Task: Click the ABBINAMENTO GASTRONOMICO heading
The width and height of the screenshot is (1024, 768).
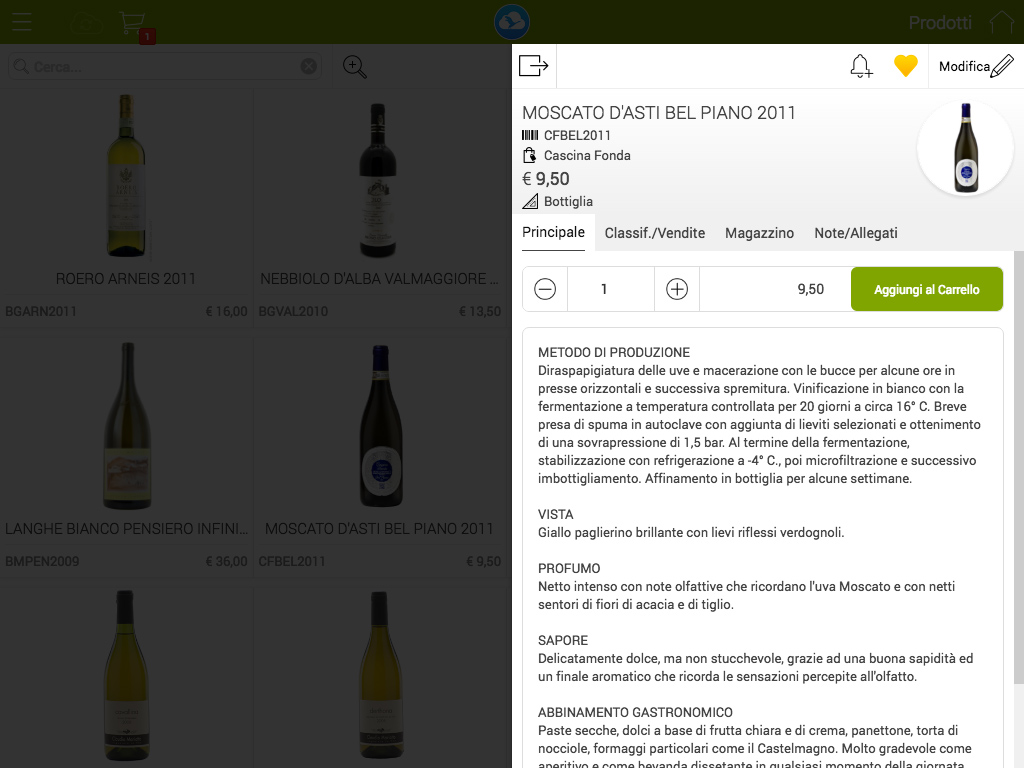Action: (635, 712)
